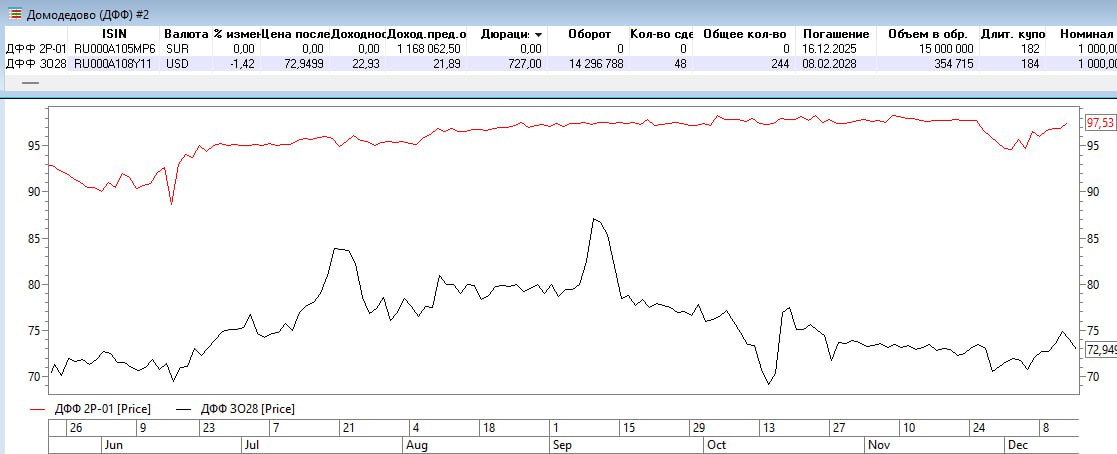Screen dimensions: 1117x454
Task: Click the Валюта column header
Action: coord(186,33)
